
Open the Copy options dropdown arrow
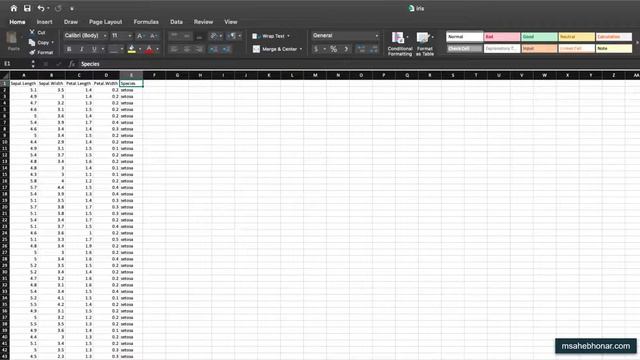[x=52, y=42]
